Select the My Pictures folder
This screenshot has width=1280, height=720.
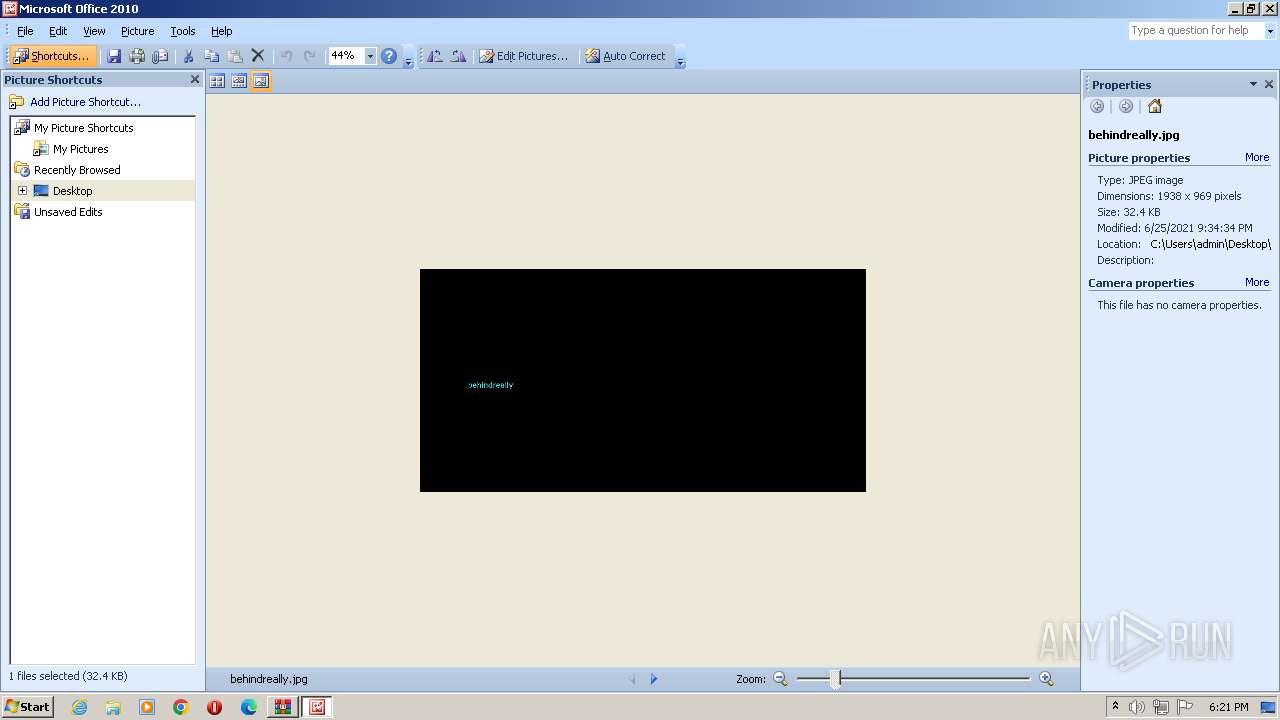tap(80, 149)
